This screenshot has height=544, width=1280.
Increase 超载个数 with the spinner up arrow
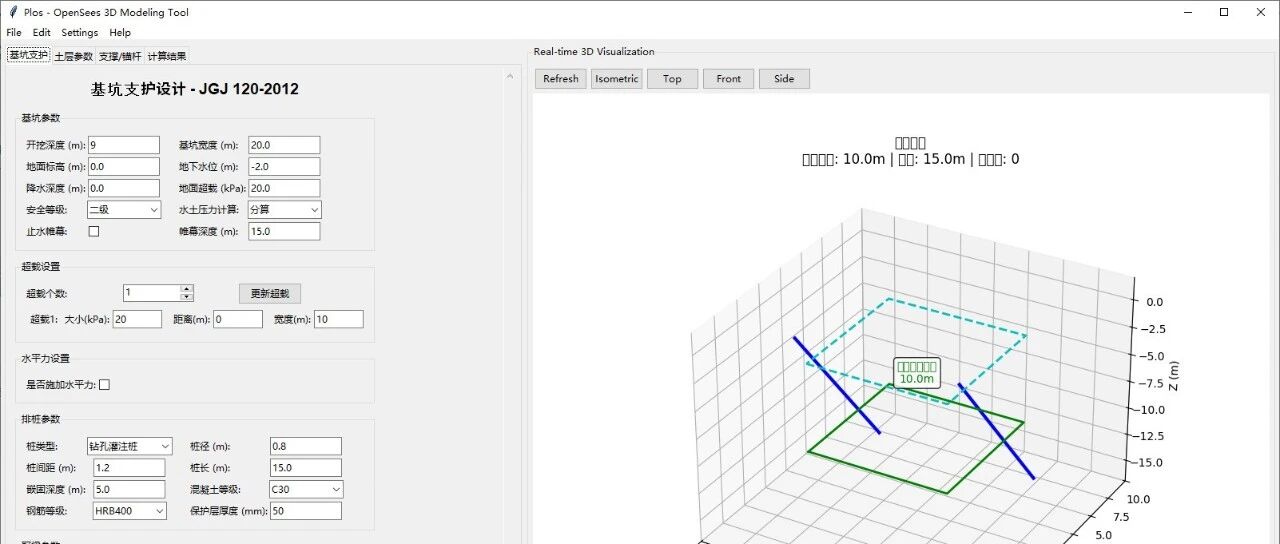click(186, 289)
